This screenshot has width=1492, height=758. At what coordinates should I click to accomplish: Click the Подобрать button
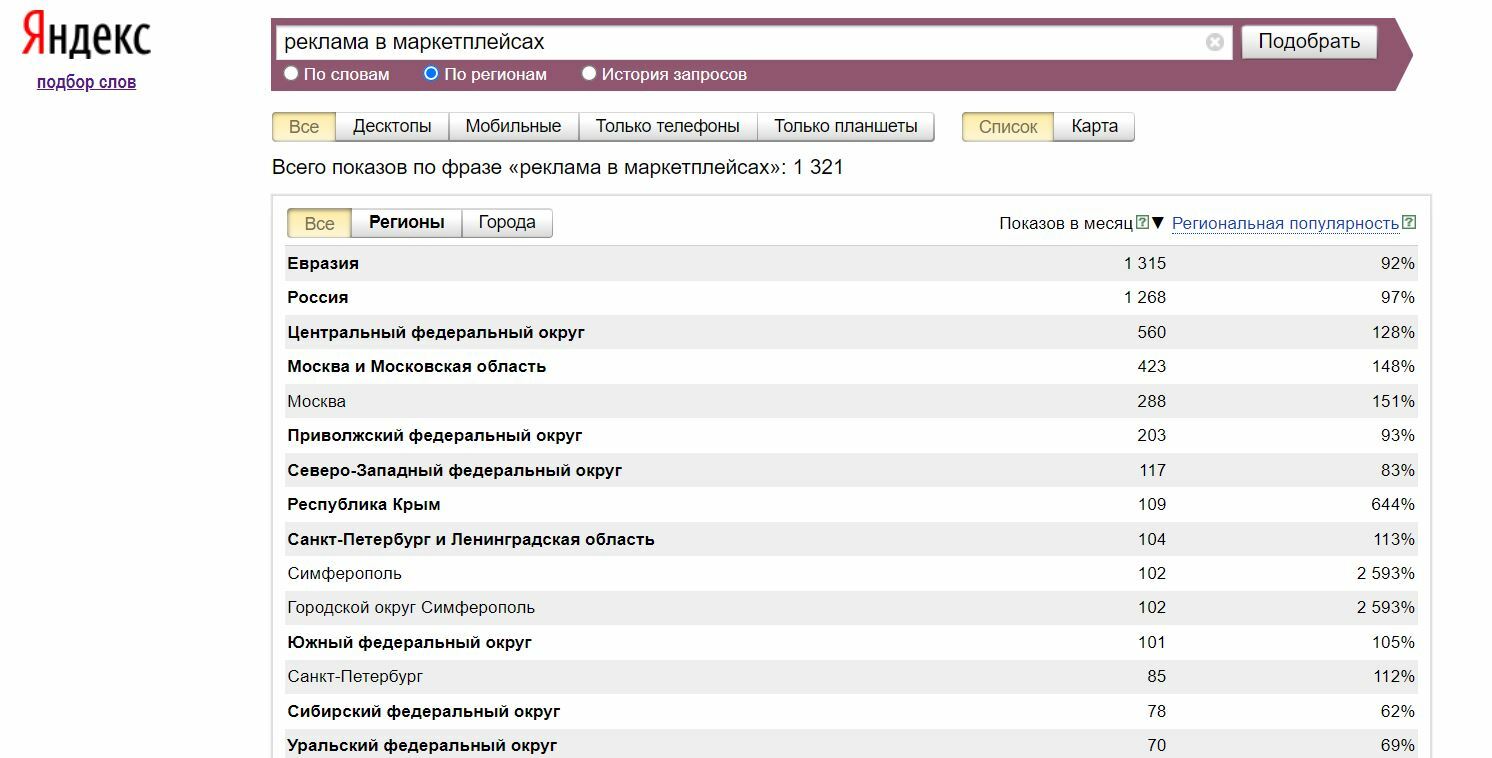[x=1309, y=42]
